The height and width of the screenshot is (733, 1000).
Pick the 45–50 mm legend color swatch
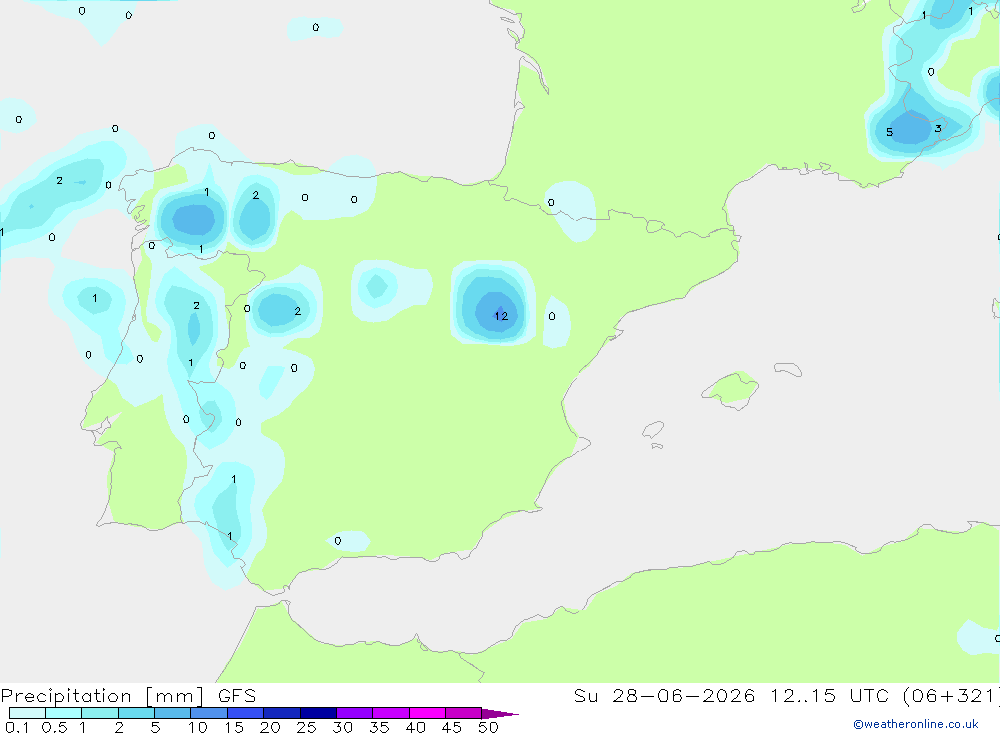463,713
